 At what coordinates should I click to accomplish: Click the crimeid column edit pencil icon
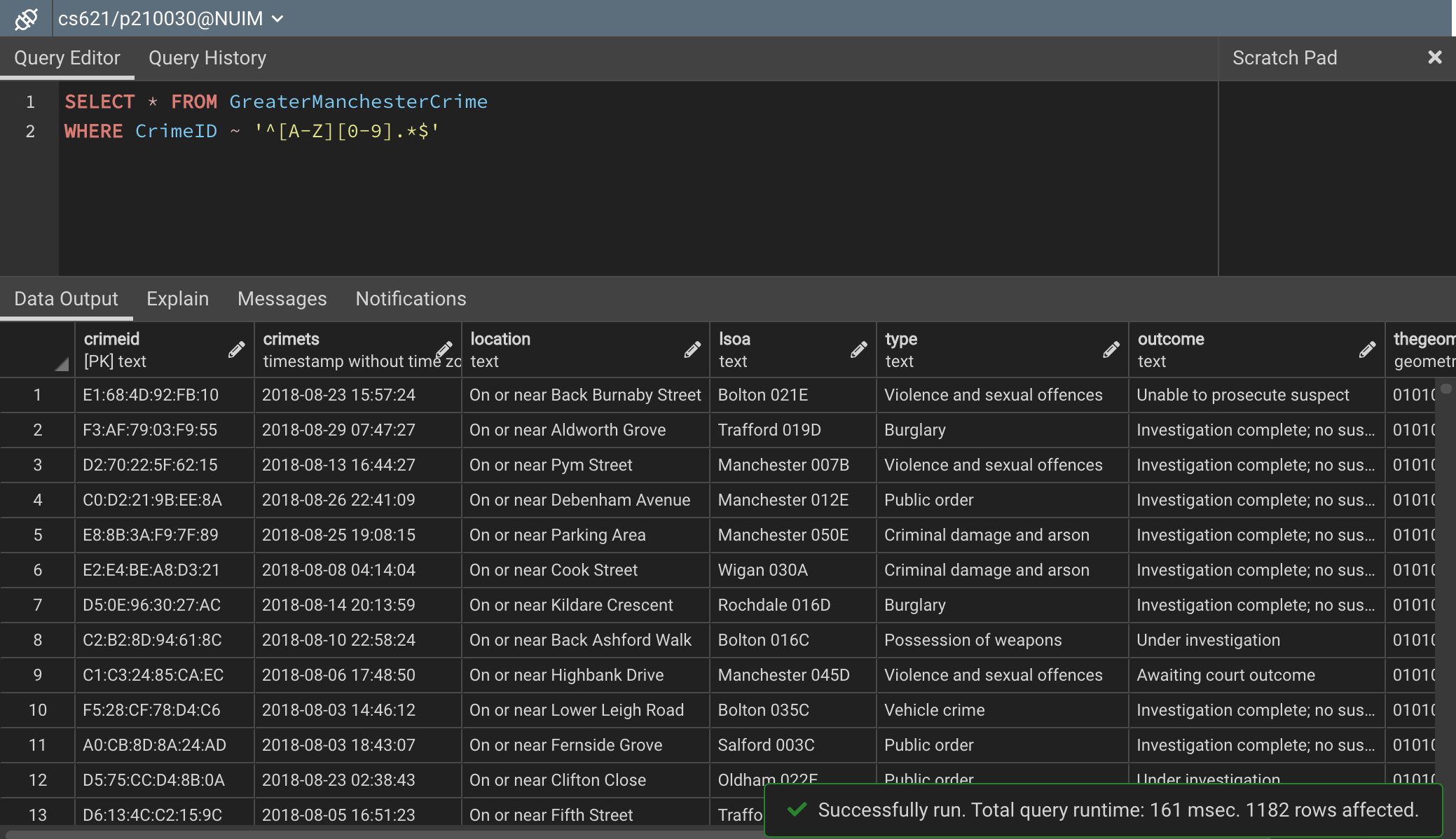(x=237, y=349)
